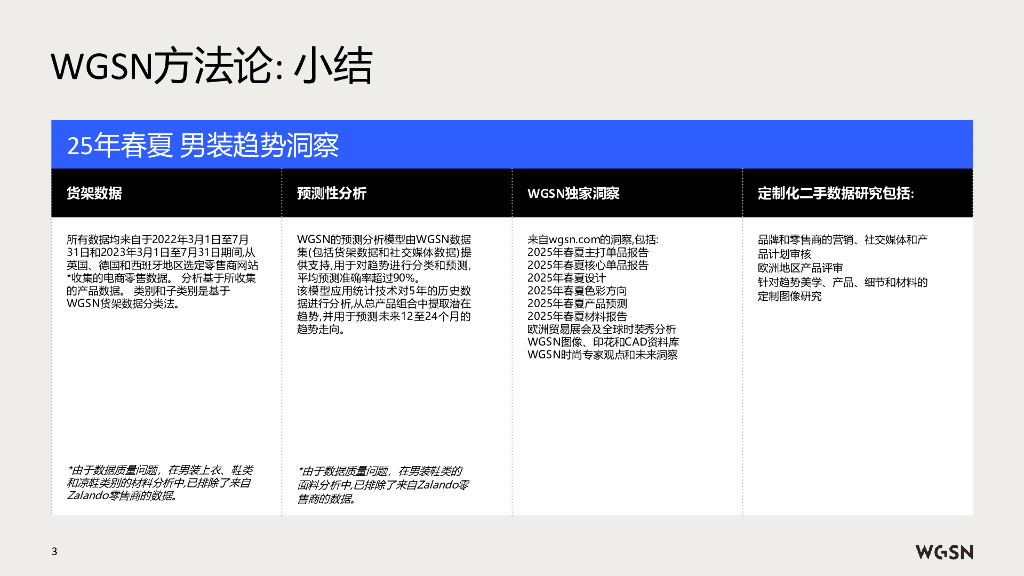Select the 2025年春夏产品预测 list item

577,303
